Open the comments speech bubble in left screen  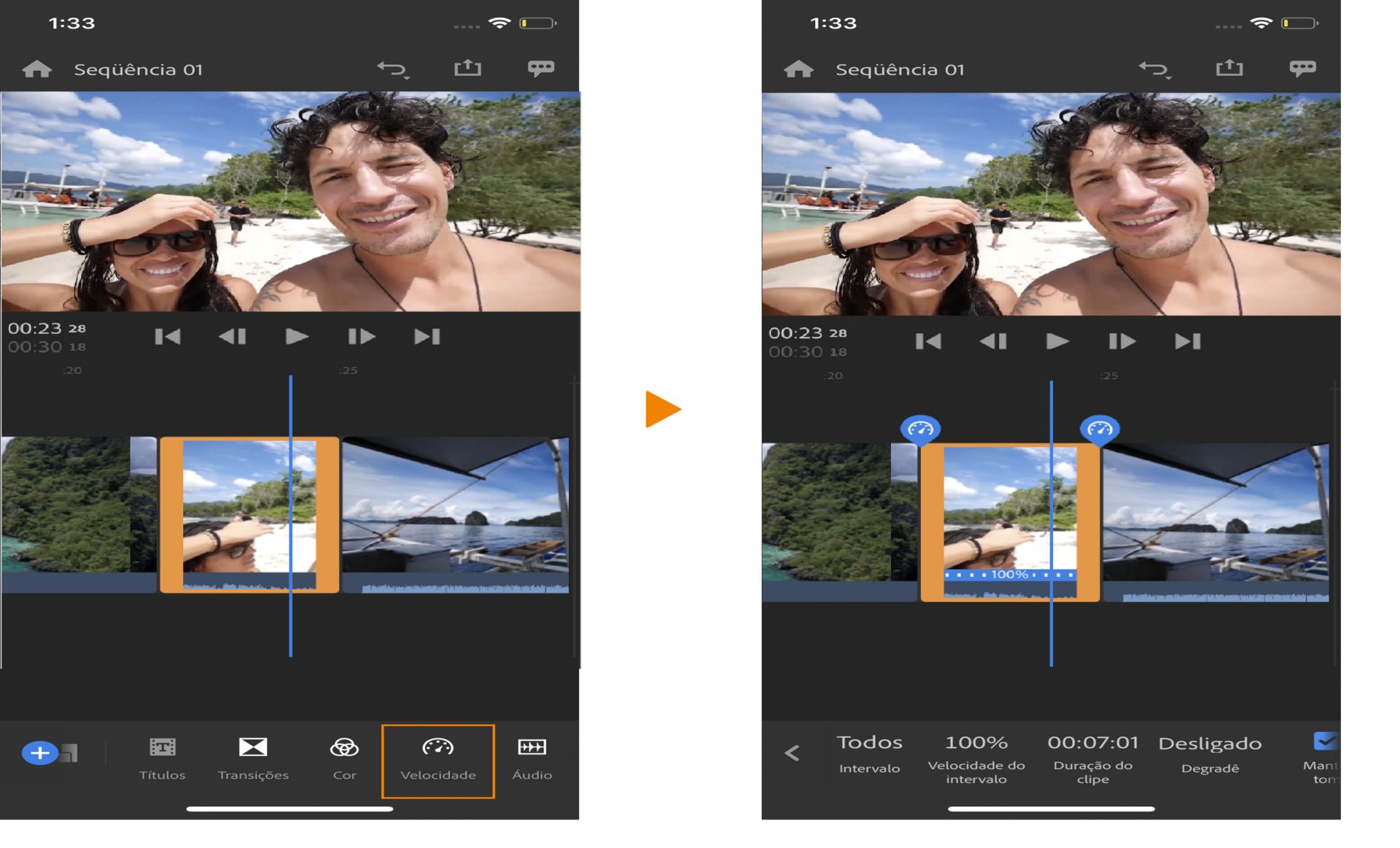coord(540,69)
